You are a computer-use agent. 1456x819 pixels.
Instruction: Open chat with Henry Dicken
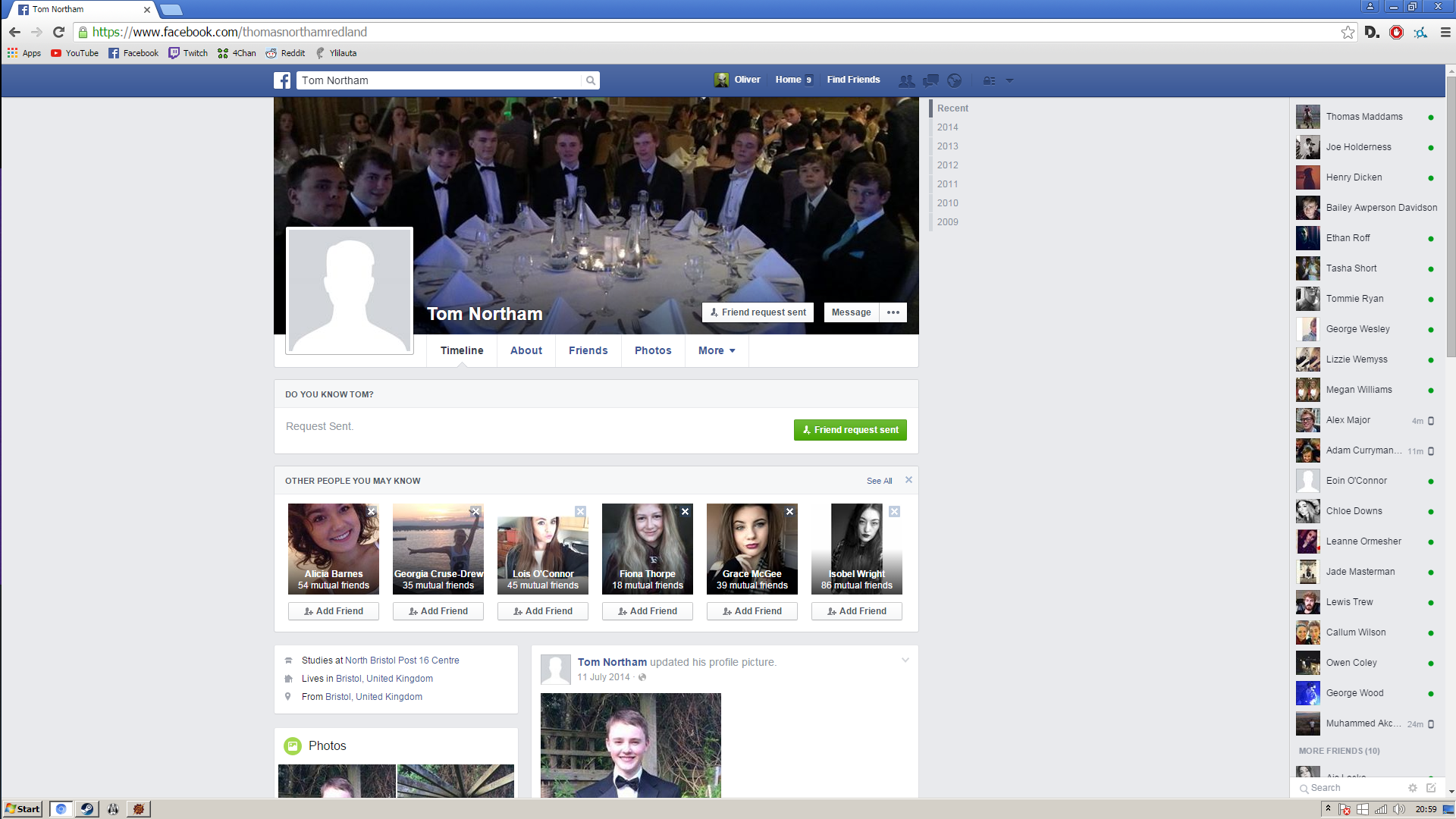(1367, 177)
